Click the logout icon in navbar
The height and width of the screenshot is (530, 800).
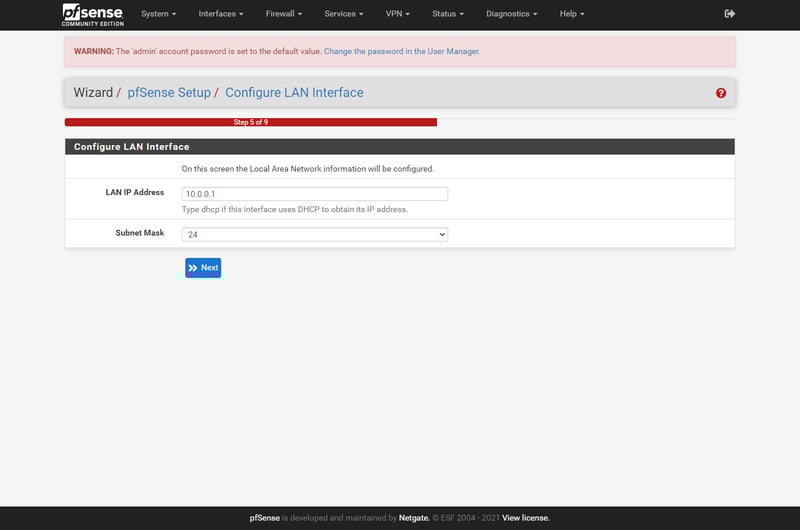730,14
